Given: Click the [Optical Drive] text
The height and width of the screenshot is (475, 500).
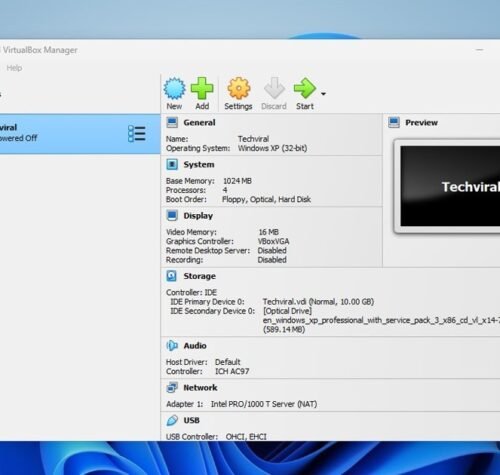Looking at the screenshot, I should (x=287, y=311).
